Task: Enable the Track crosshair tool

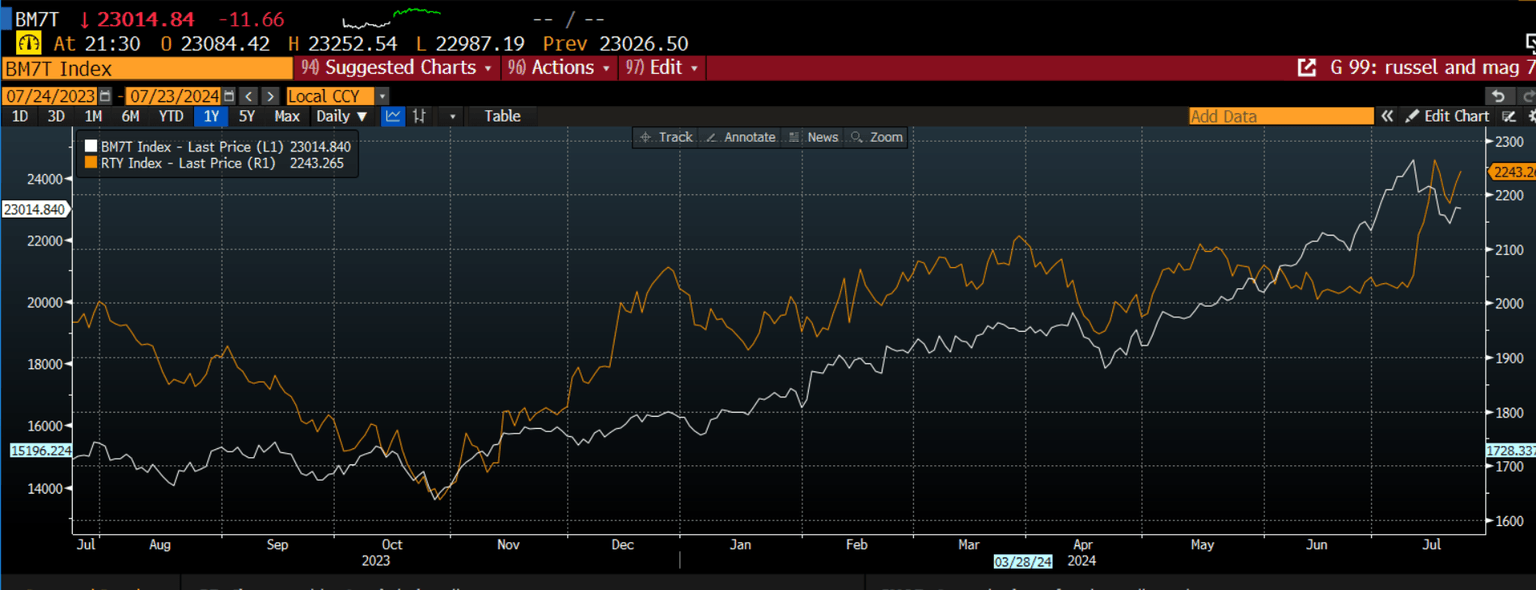Action: tap(666, 137)
